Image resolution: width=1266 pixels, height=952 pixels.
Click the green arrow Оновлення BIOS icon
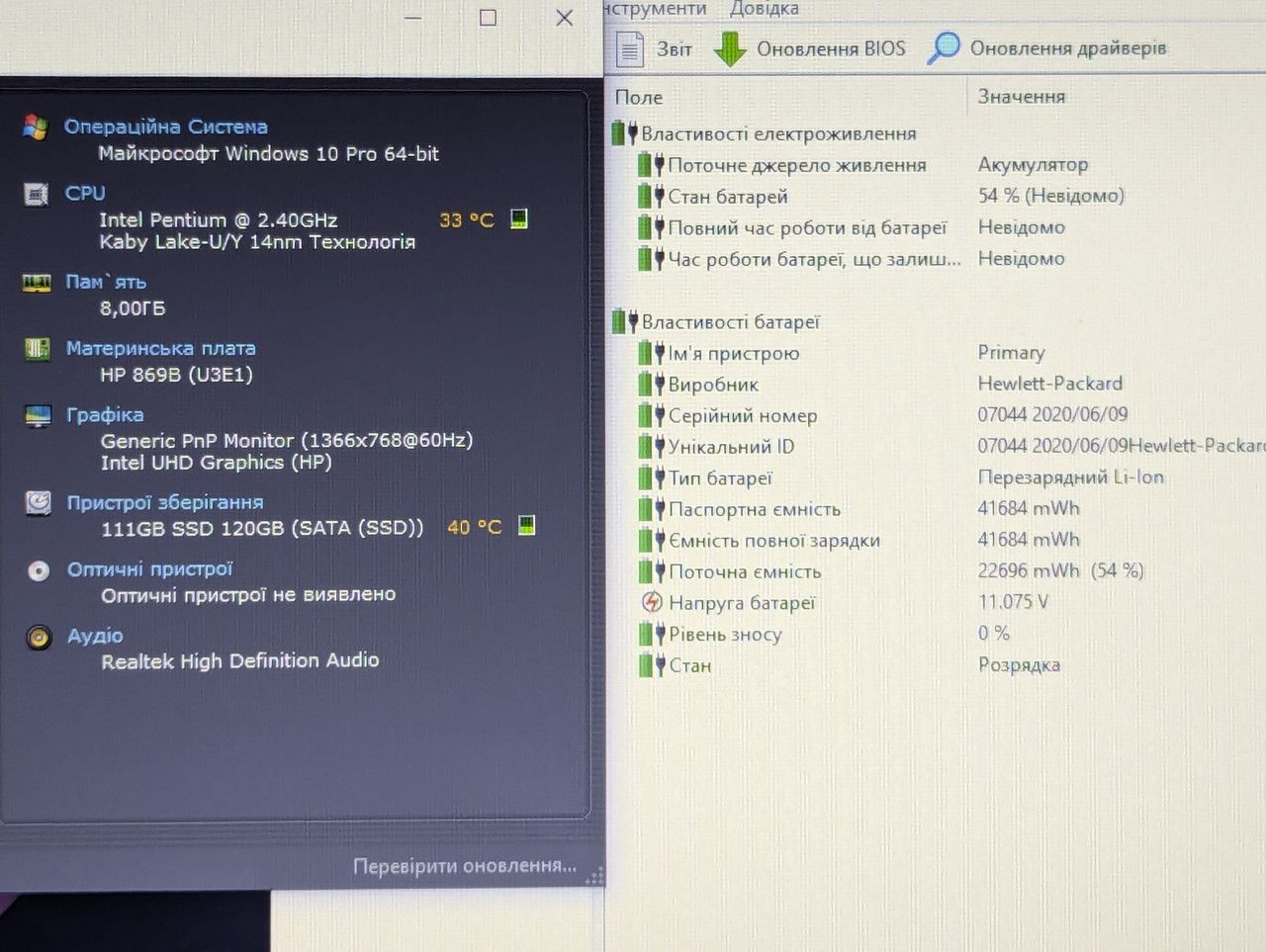(x=730, y=48)
